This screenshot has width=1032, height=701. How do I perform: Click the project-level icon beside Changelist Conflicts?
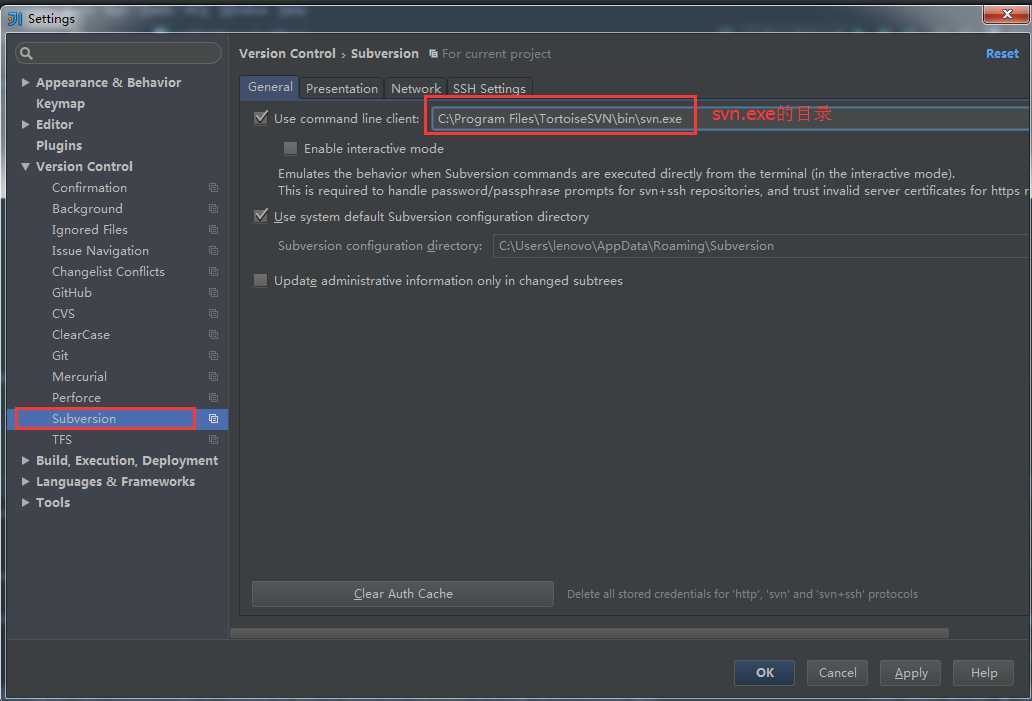click(x=213, y=272)
